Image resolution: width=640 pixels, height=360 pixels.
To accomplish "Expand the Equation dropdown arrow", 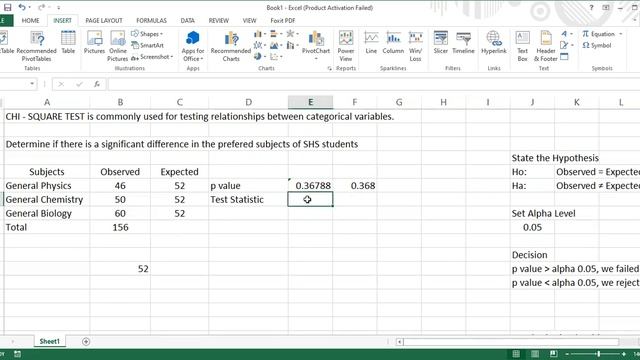I will tap(620, 34).
